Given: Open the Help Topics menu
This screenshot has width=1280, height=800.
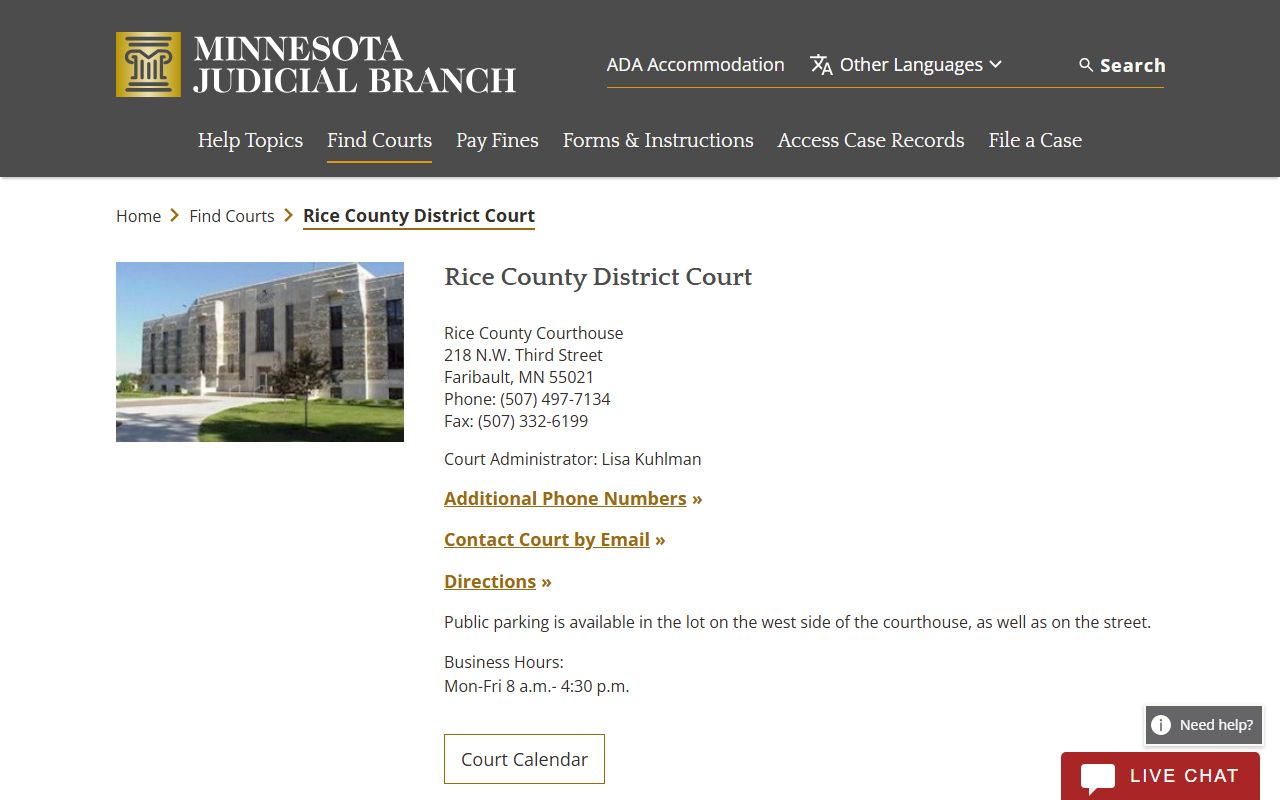Looking at the screenshot, I should click(x=250, y=140).
